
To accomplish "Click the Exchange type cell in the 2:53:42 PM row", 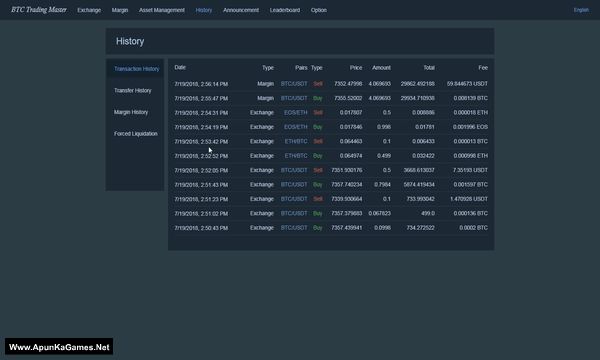I will (x=262, y=142).
